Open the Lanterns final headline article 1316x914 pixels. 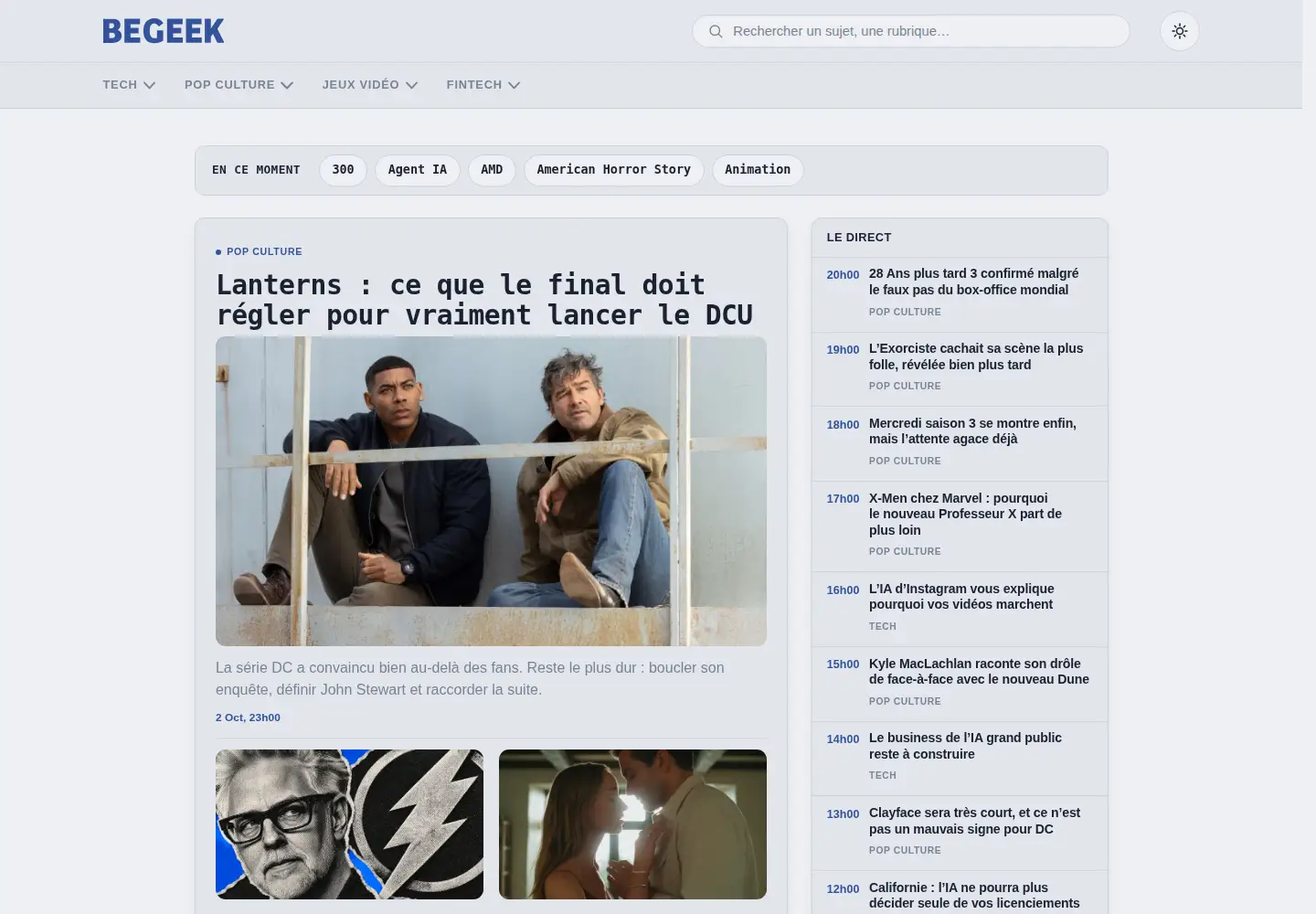[484, 300]
